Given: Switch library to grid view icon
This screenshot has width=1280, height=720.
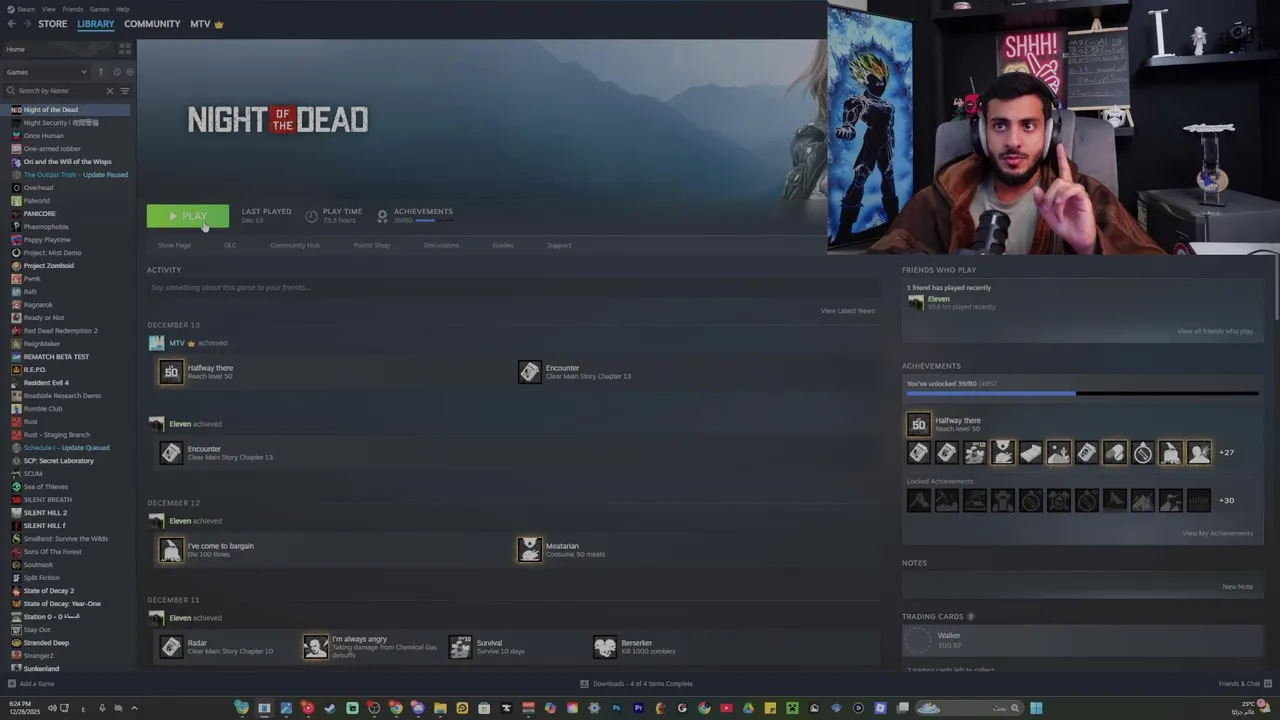Looking at the screenshot, I should coord(125,49).
